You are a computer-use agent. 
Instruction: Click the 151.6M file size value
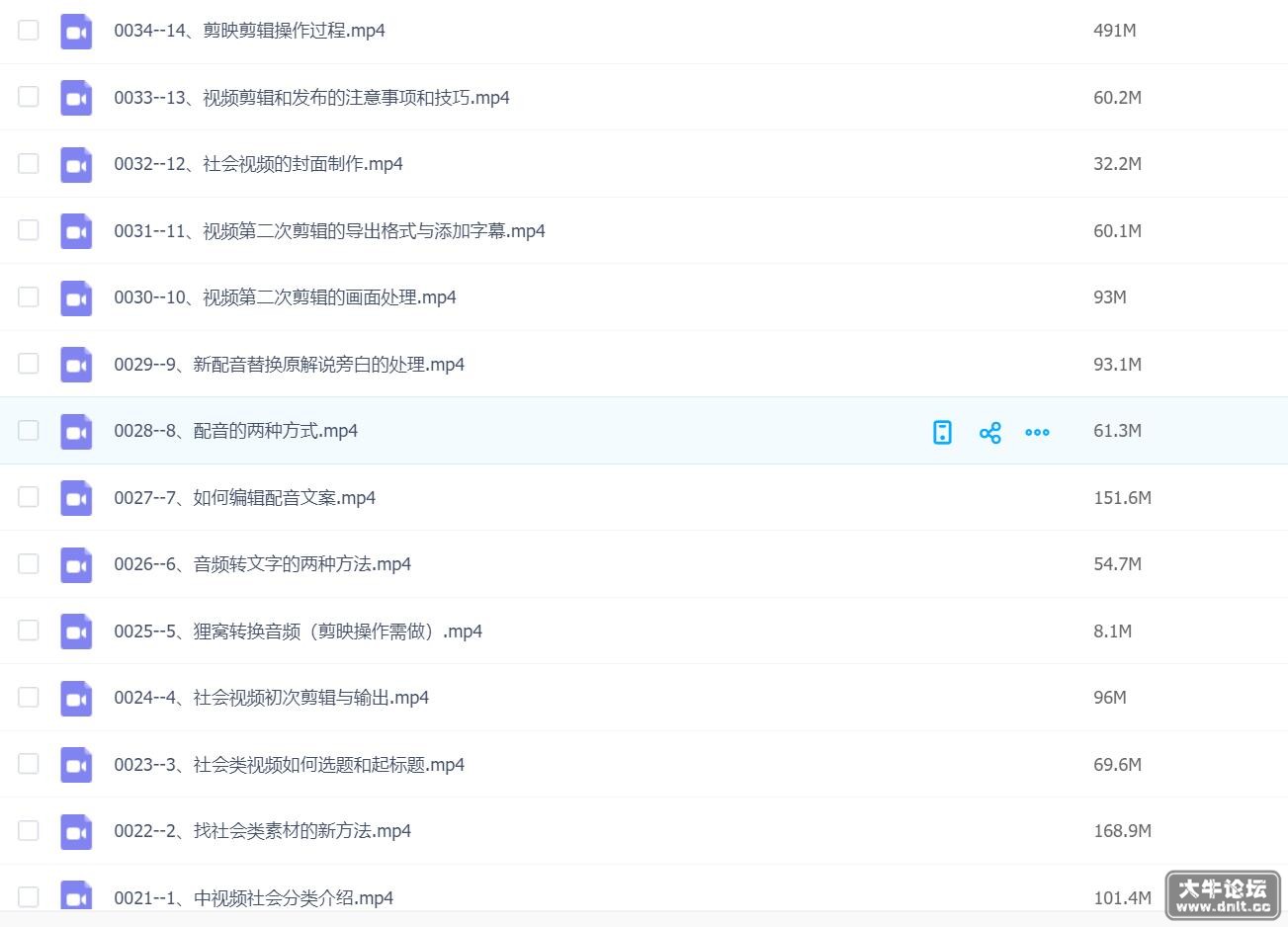1122,498
